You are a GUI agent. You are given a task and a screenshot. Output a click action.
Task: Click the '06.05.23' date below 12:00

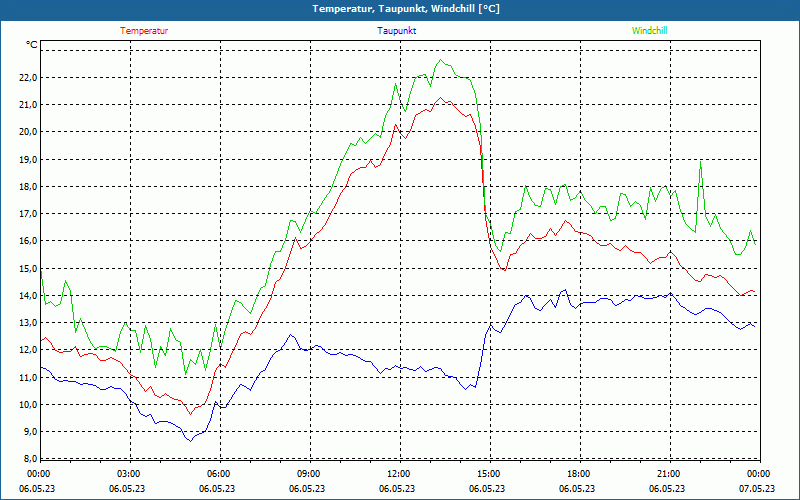pyautogui.click(x=397, y=488)
